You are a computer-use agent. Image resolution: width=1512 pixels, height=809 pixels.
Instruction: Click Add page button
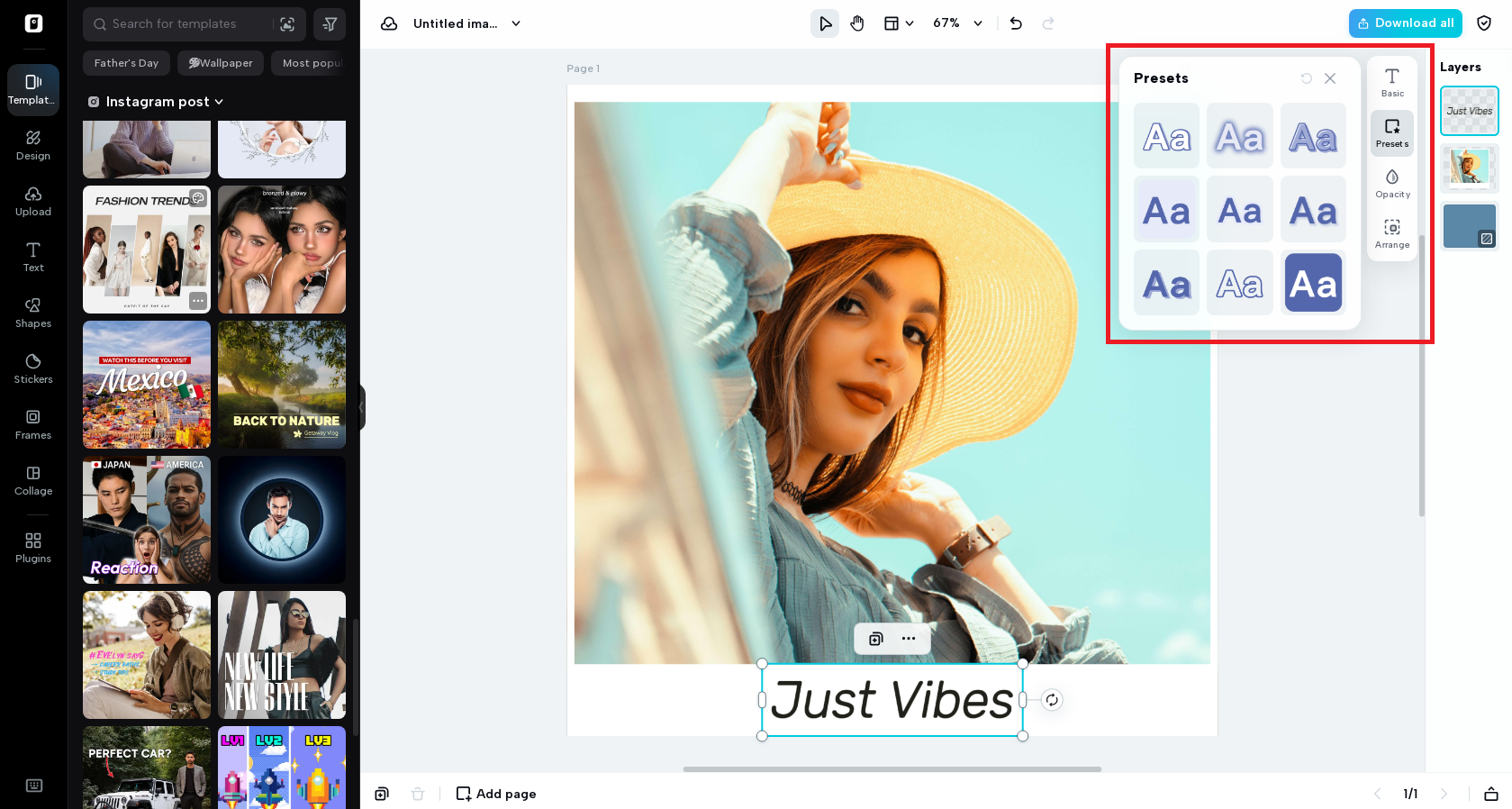[496, 794]
